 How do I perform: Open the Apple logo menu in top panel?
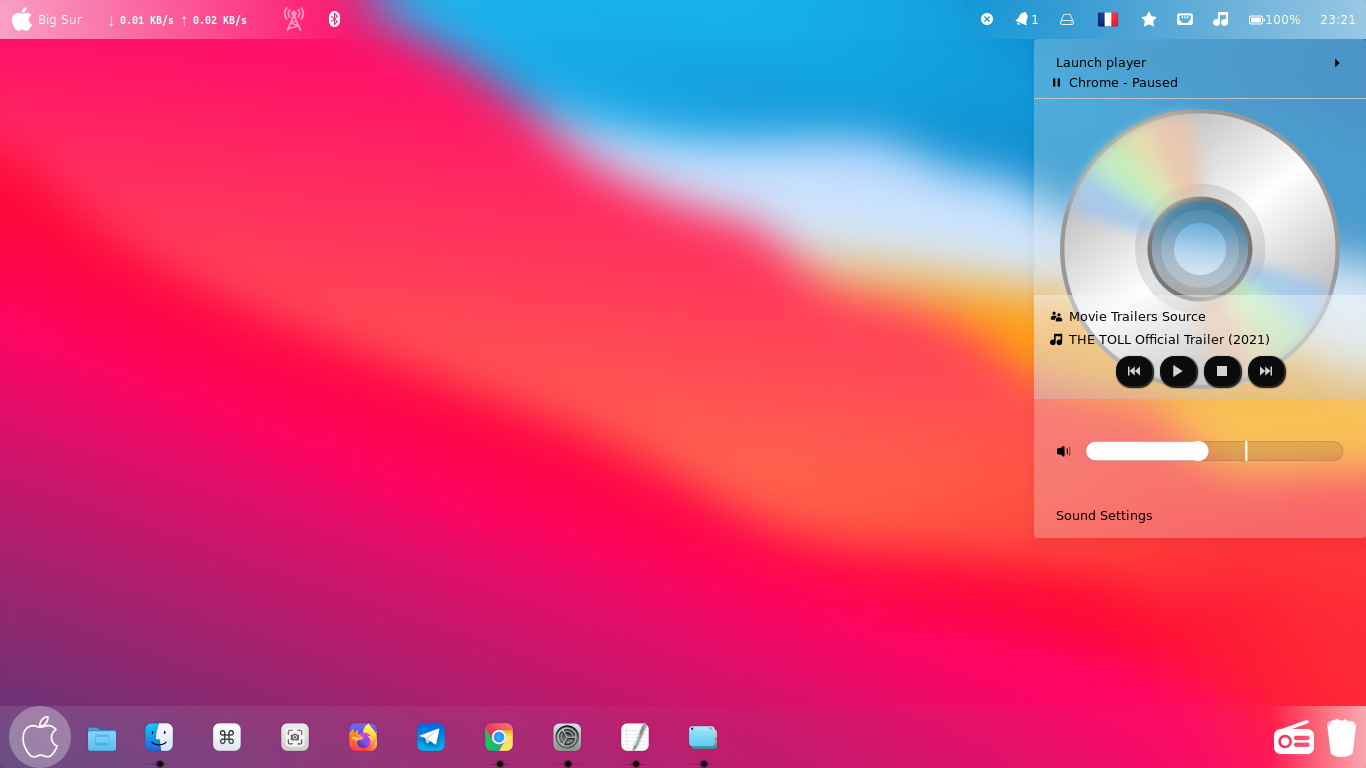(x=22, y=19)
